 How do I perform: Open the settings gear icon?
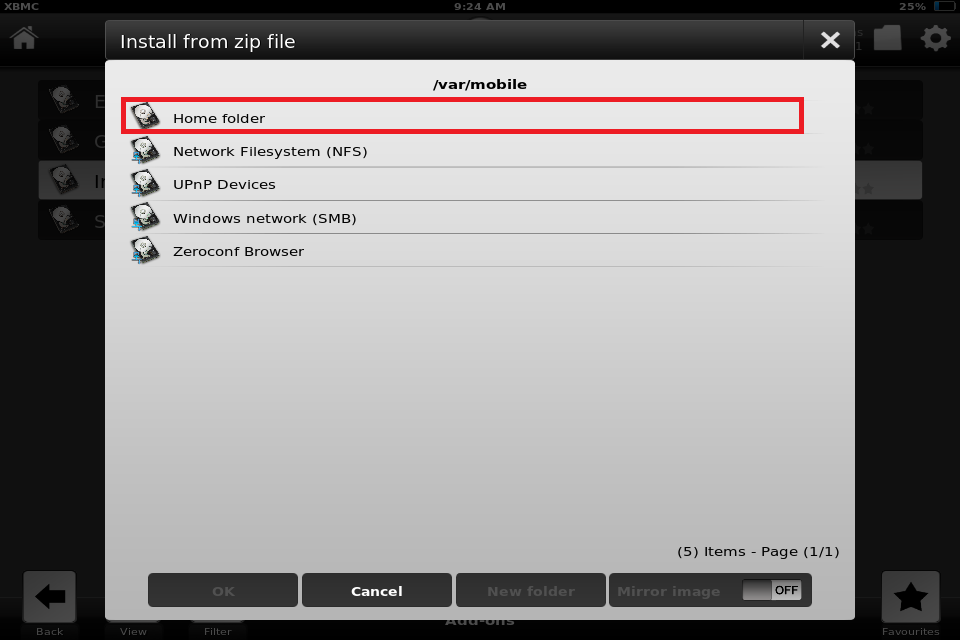pyautogui.click(x=935, y=39)
